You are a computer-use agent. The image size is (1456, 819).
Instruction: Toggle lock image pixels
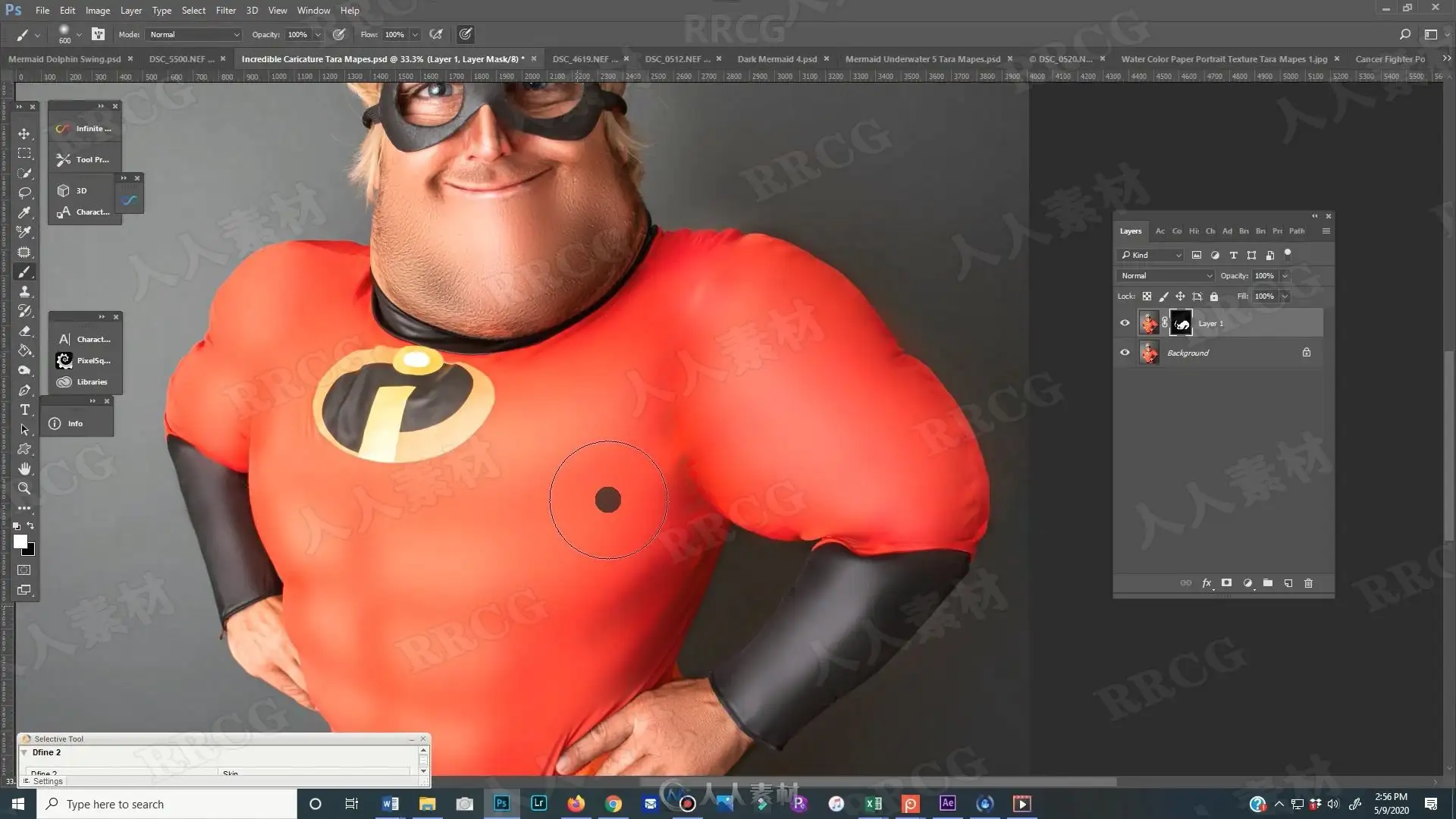pos(1163,297)
